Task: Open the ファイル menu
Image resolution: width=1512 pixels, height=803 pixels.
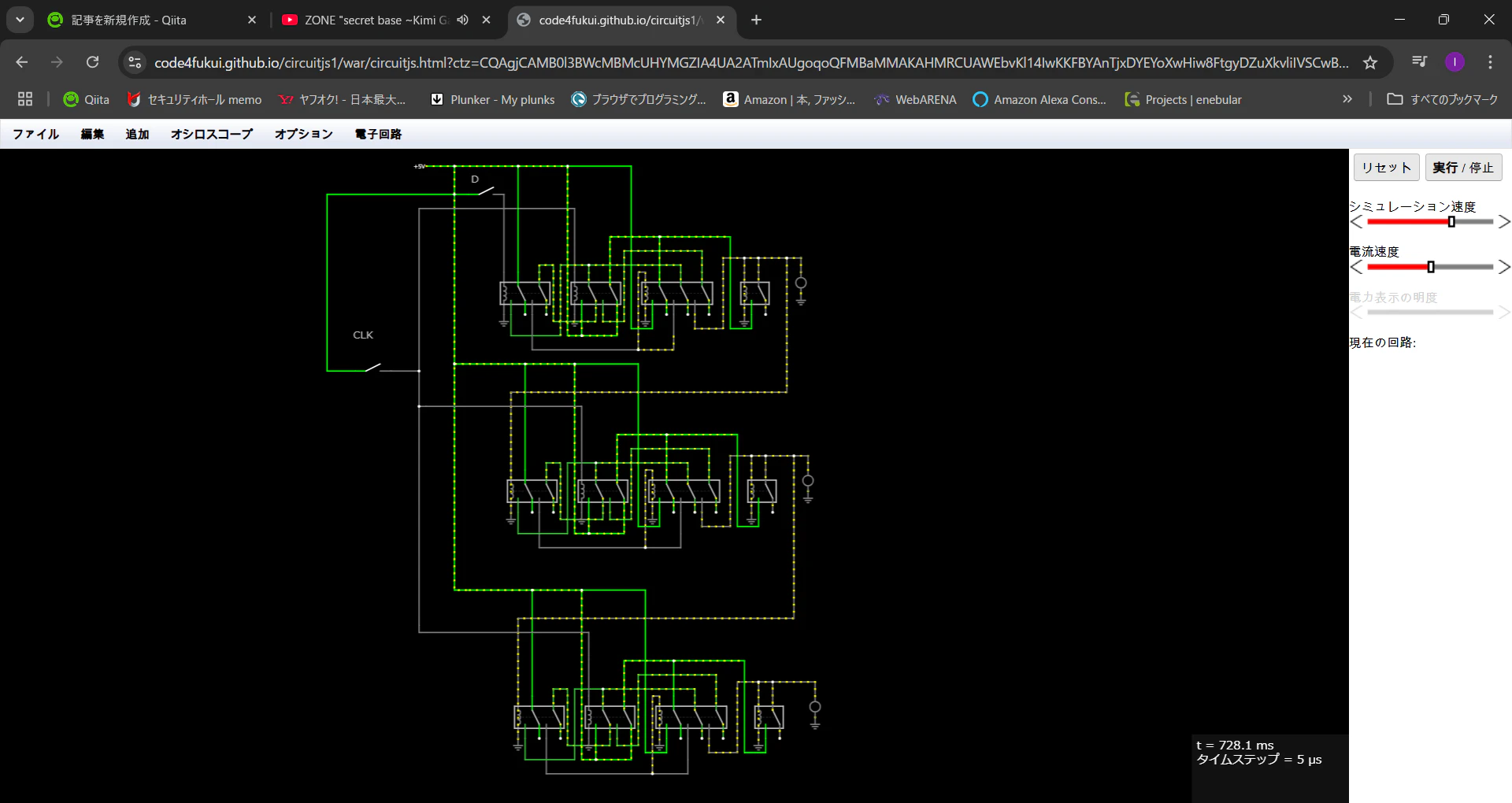Action: click(35, 134)
